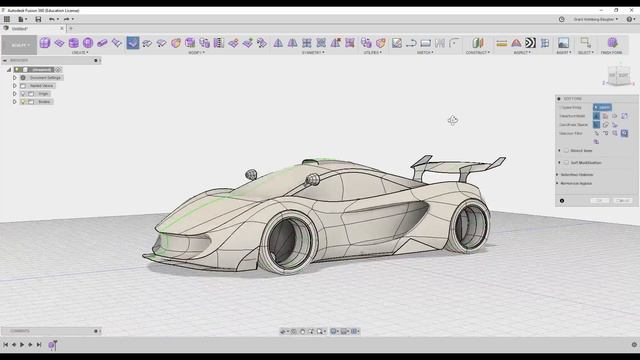
Task: Click the info icon in Edit Form dialog
Action: (x=562, y=201)
